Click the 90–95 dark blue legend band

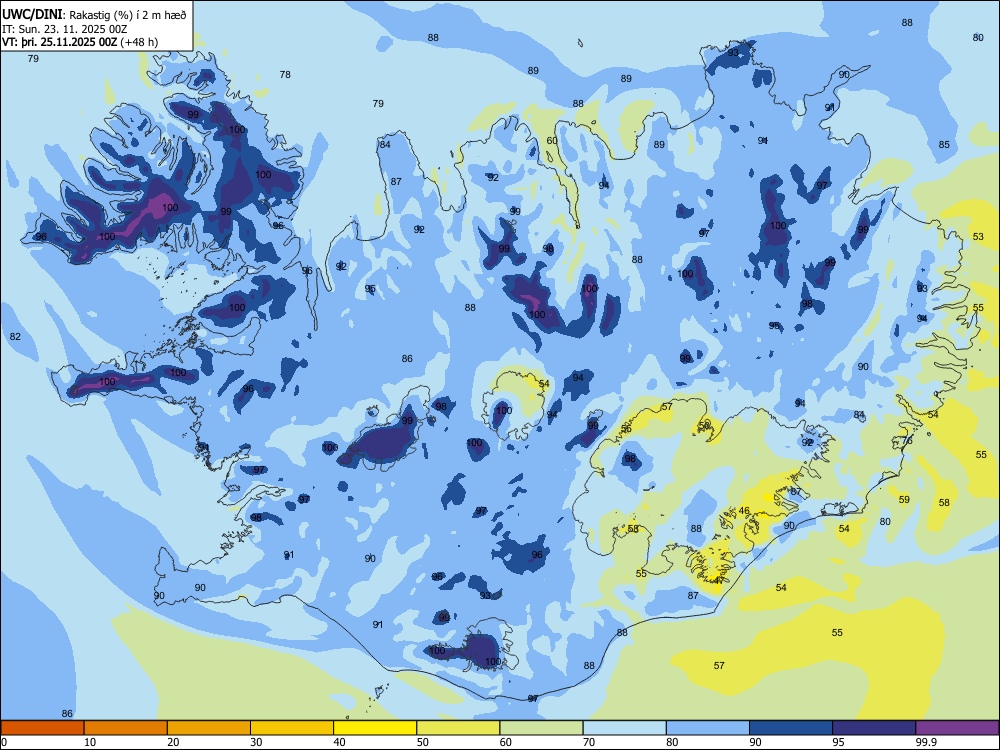point(791,728)
